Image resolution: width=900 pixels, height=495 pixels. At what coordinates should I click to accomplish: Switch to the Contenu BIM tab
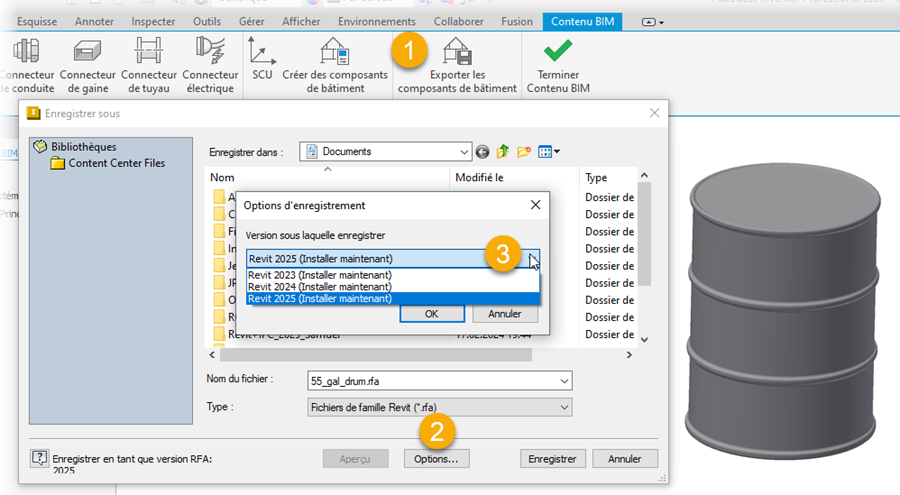(x=583, y=22)
